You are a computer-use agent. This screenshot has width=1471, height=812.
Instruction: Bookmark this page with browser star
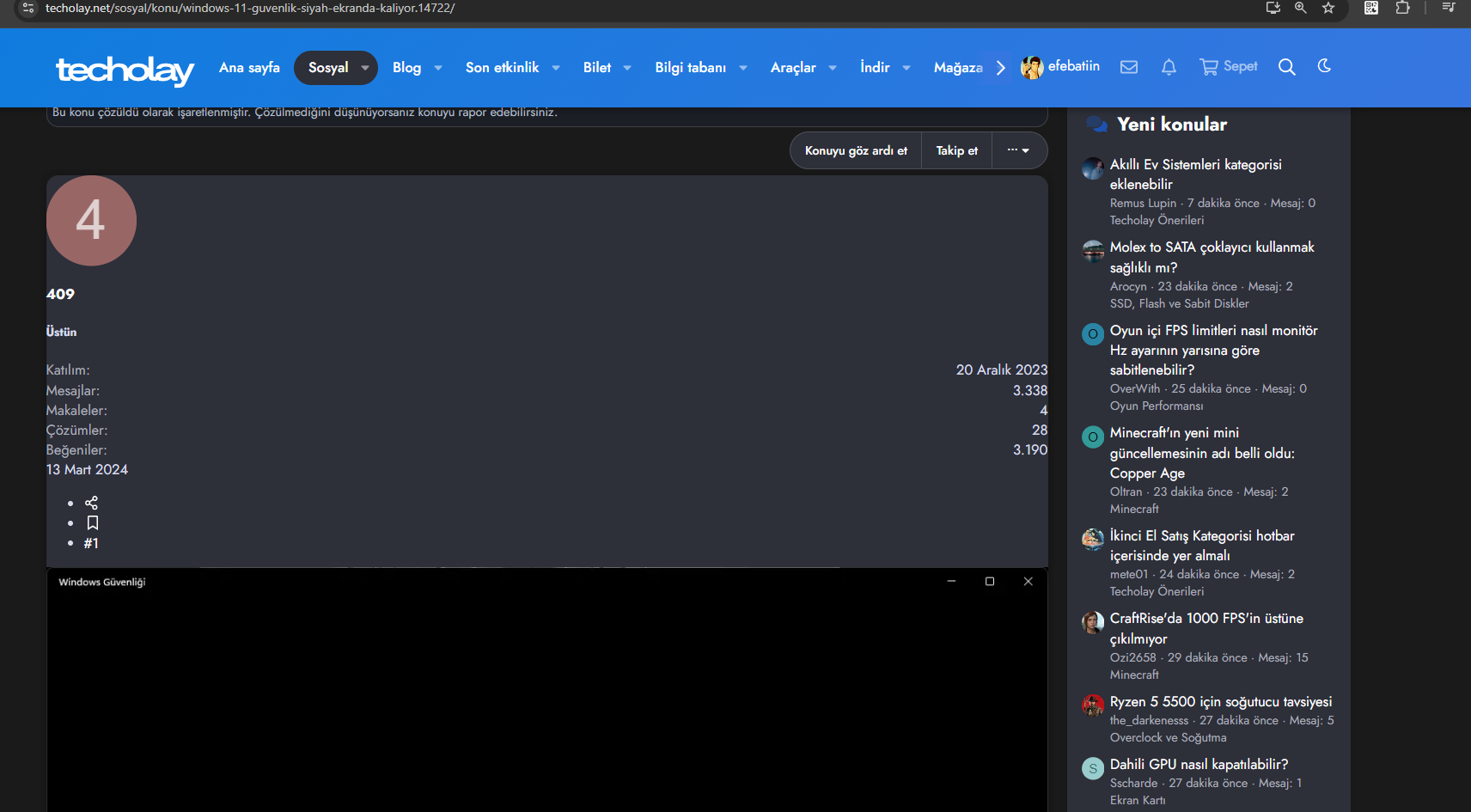coord(1328,8)
